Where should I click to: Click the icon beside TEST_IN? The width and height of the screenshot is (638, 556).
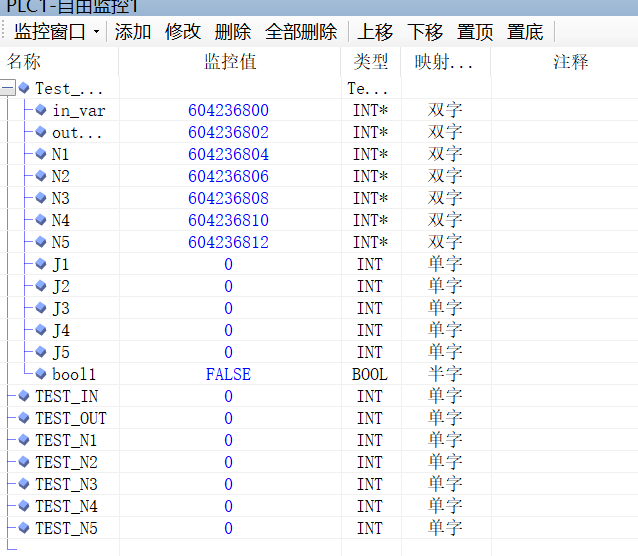click(24, 396)
